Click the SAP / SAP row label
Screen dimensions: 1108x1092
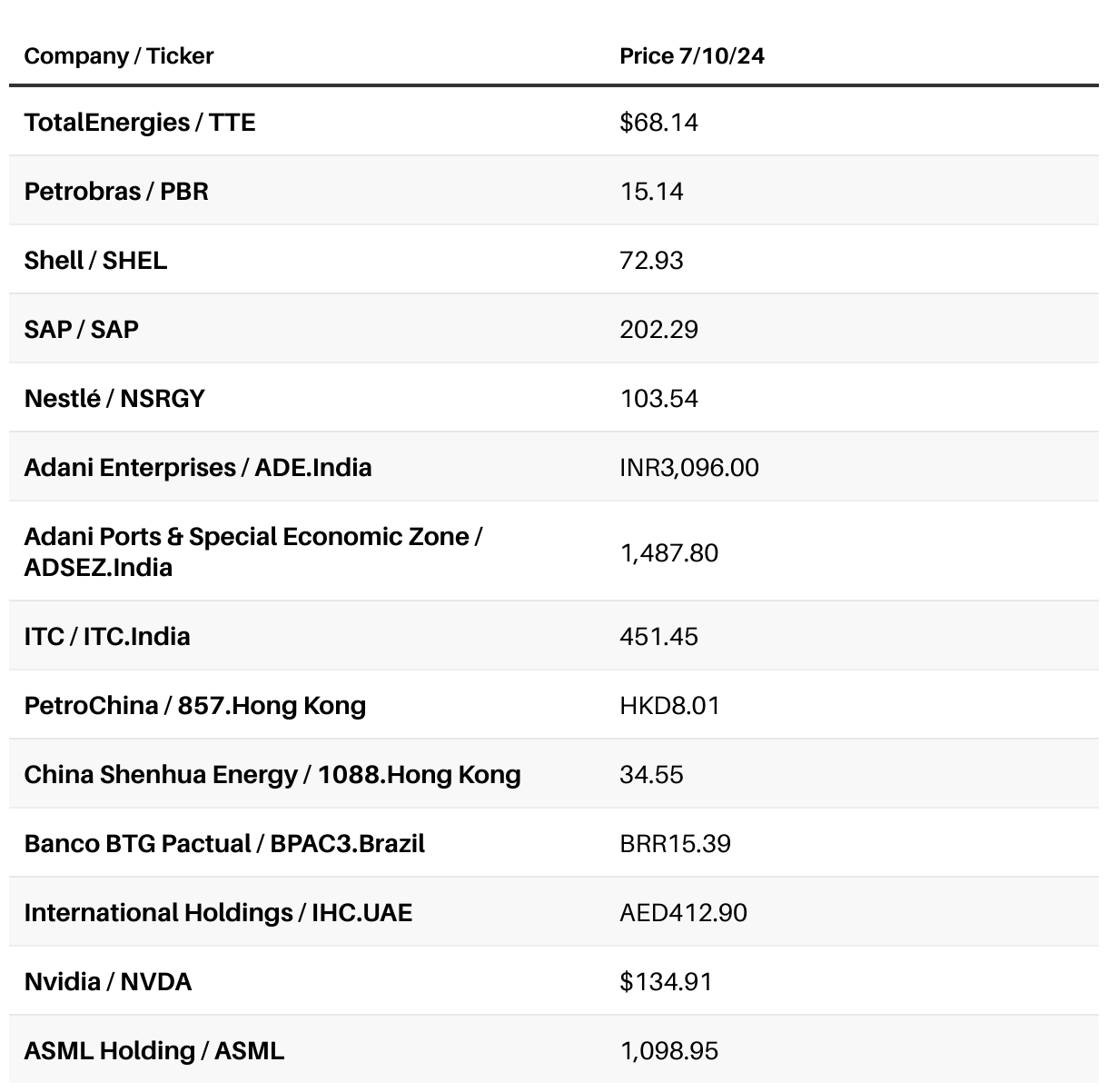tap(82, 330)
